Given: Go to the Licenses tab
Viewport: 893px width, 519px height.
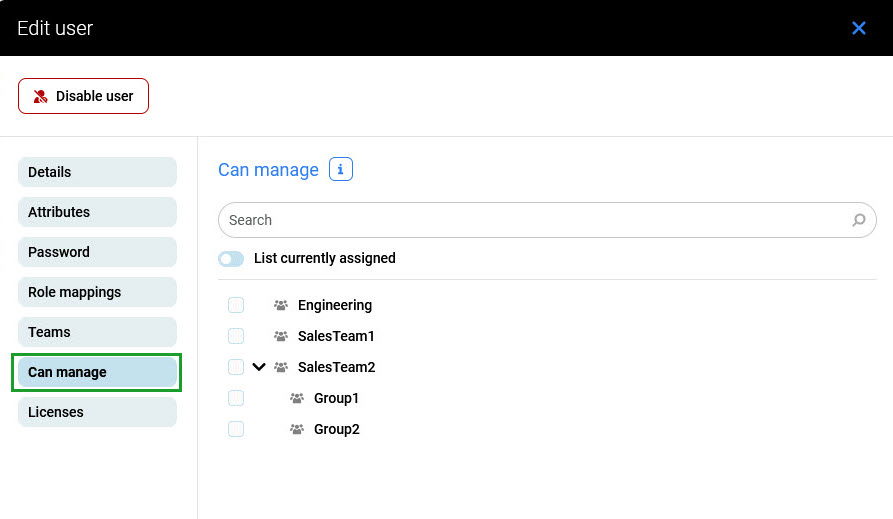Looking at the screenshot, I should (97, 412).
